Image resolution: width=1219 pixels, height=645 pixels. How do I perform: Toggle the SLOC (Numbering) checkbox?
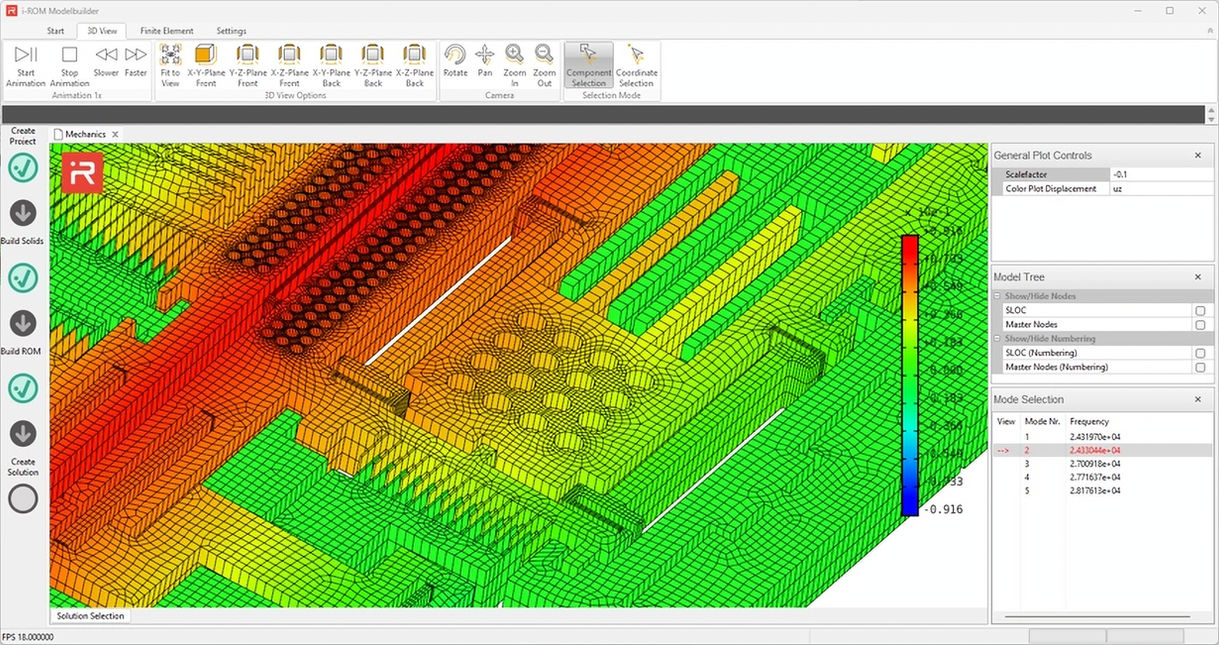[1199, 353]
